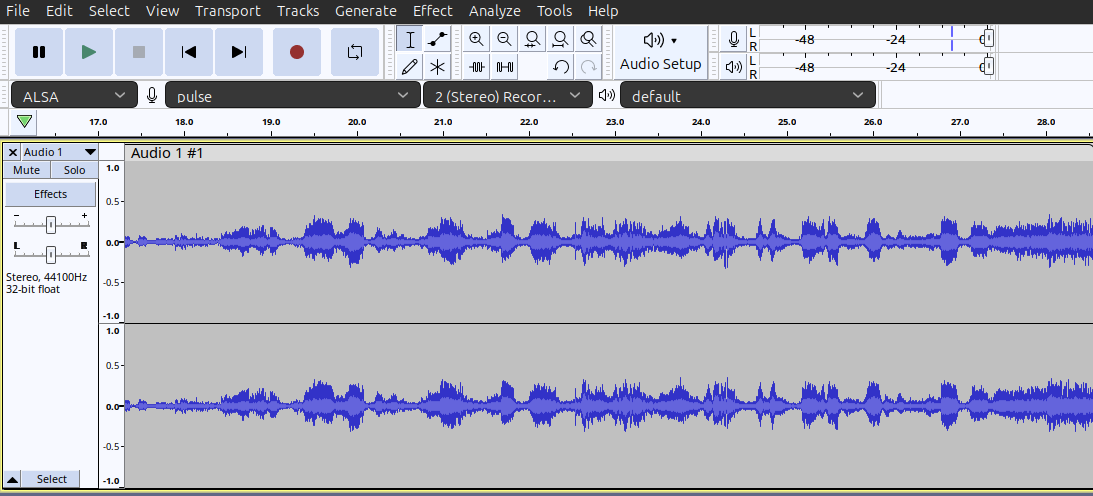Open the Analyze menu
Viewport: 1093px width, 496px height.
(x=494, y=11)
